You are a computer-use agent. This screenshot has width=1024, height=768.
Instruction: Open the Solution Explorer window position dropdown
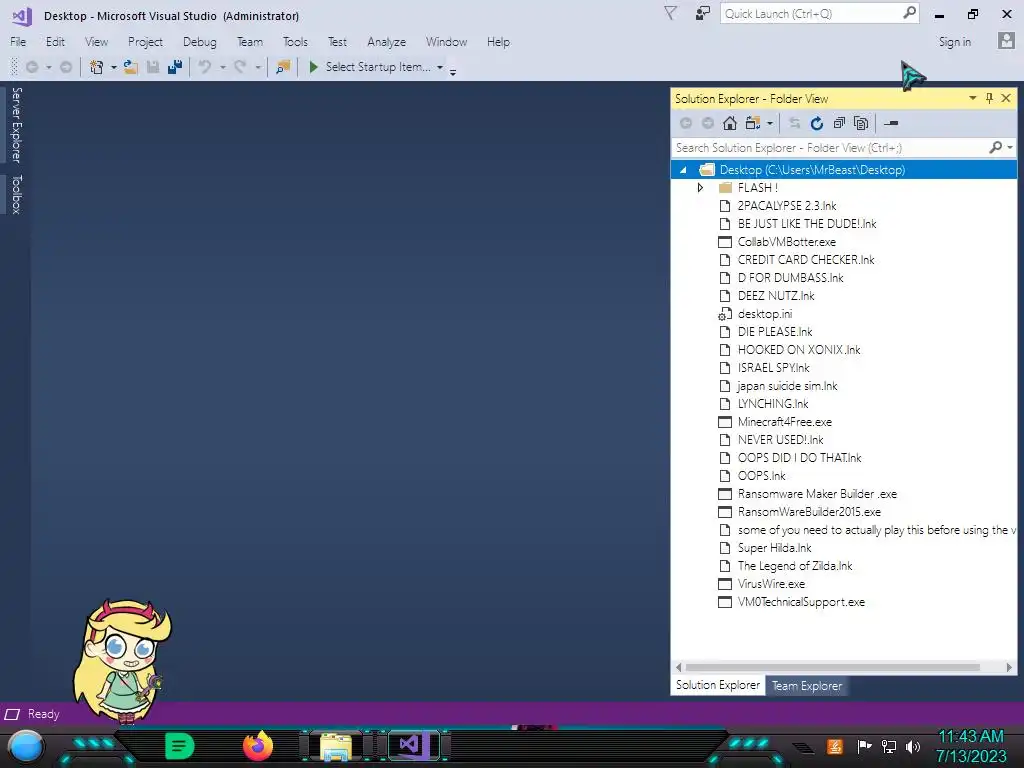(x=972, y=98)
